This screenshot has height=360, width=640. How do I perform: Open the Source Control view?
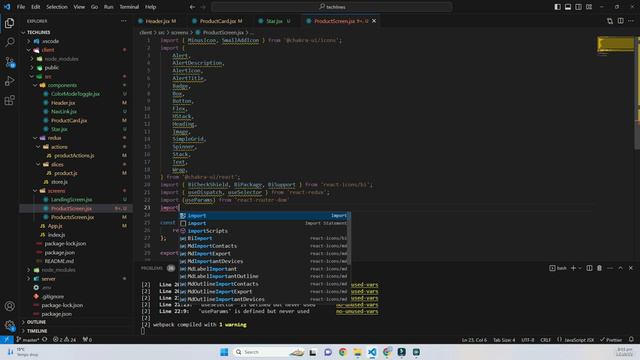(9, 62)
